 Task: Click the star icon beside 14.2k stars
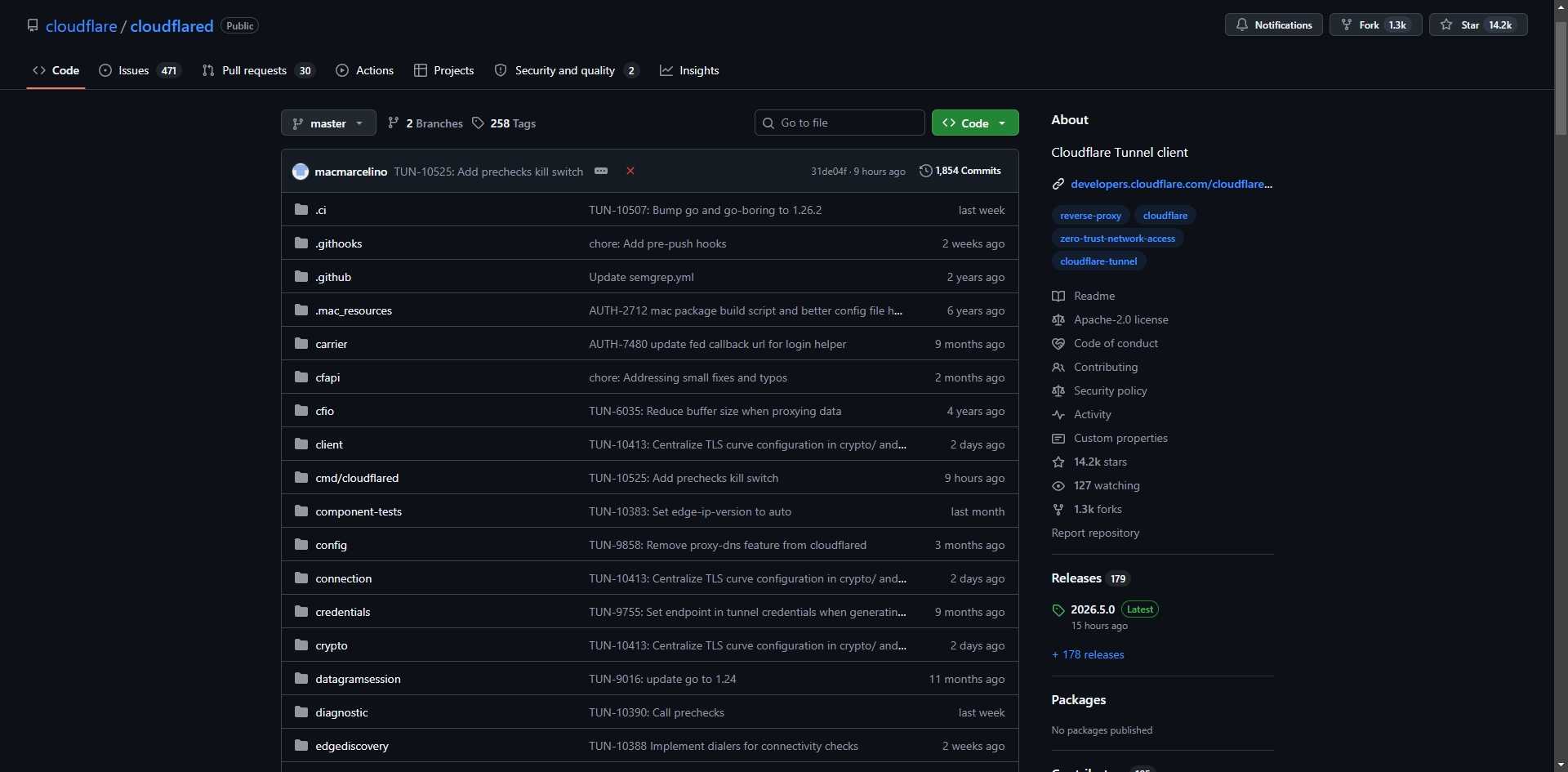pos(1058,462)
